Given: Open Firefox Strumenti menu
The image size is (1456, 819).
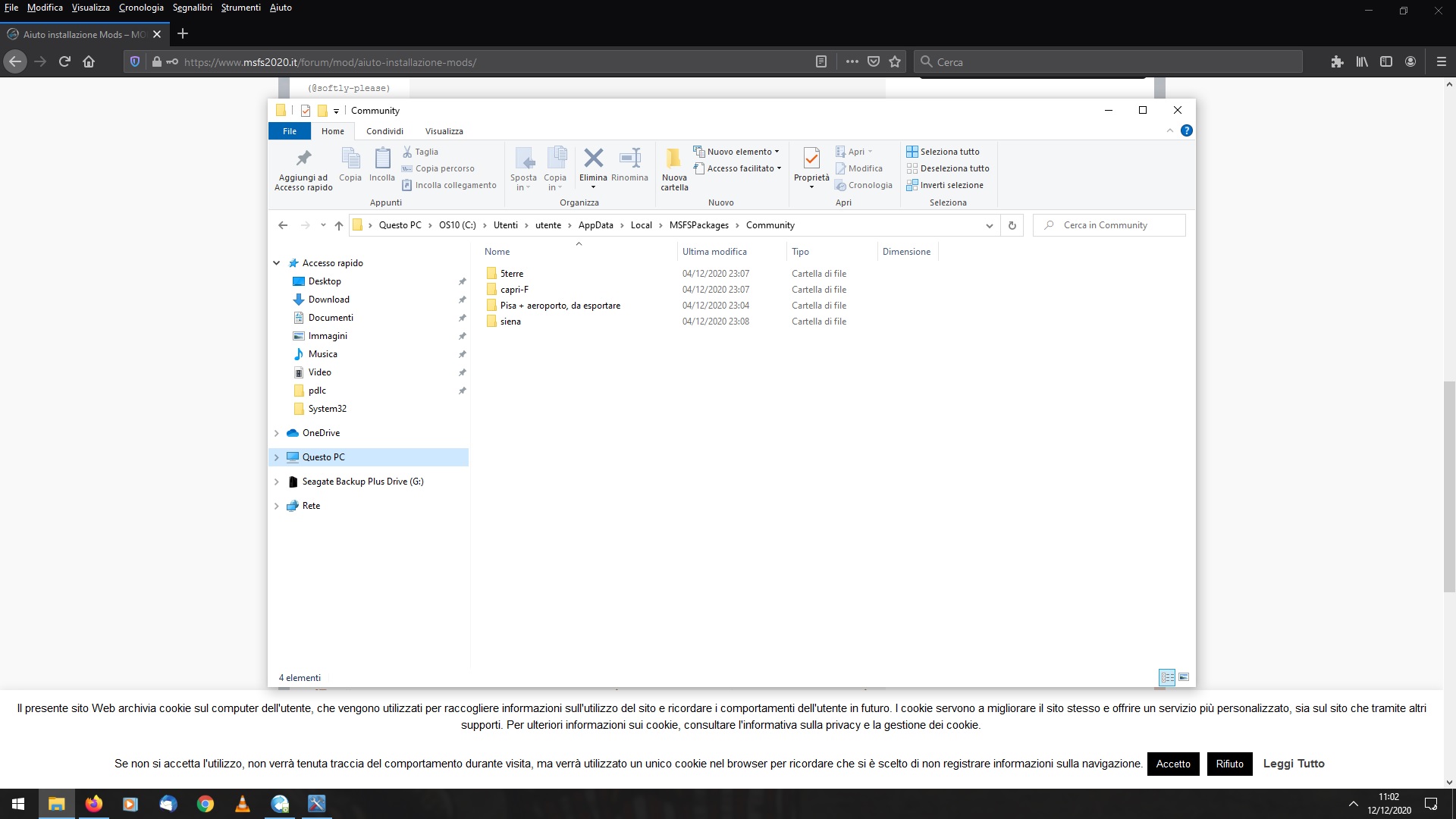Looking at the screenshot, I should (x=241, y=8).
